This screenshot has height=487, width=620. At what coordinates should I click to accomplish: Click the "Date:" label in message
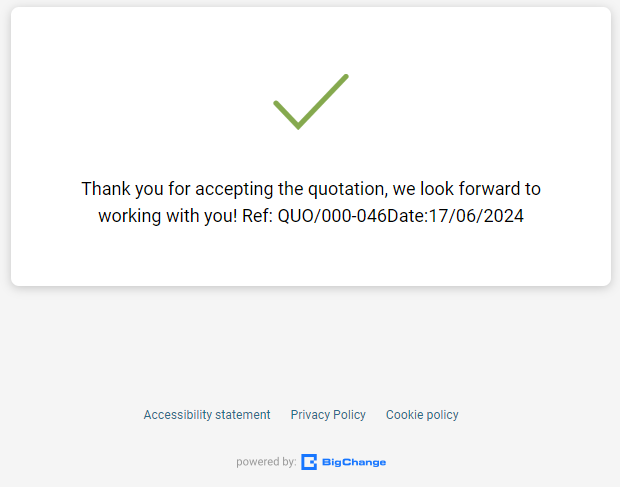[407, 216]
